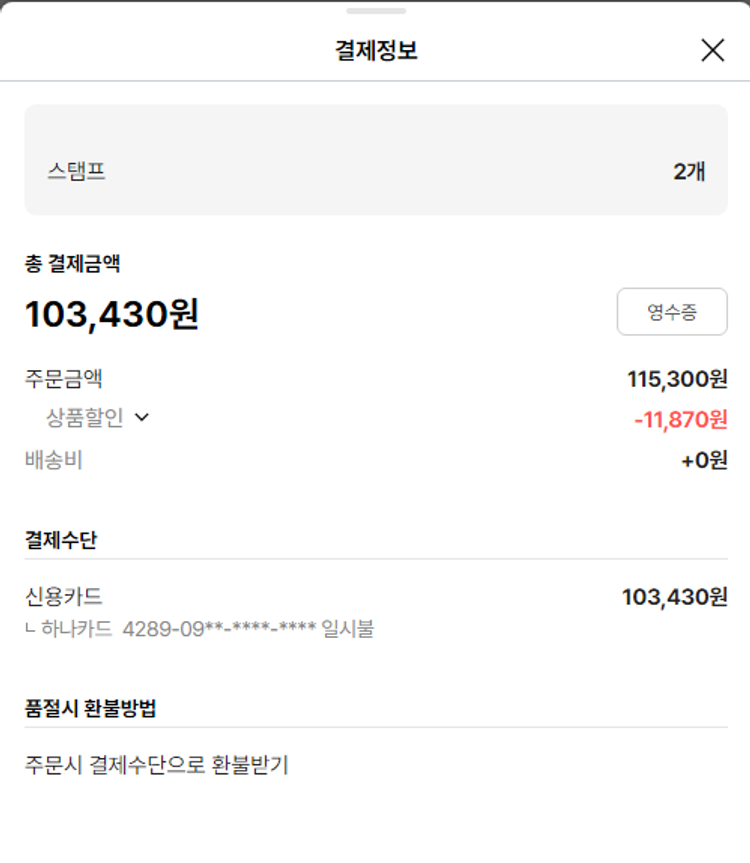Image resolution: width=750 pixels, height=863 pixels.
Task: Click the +0원 shipping fee value
Action: tap(704, 461)
